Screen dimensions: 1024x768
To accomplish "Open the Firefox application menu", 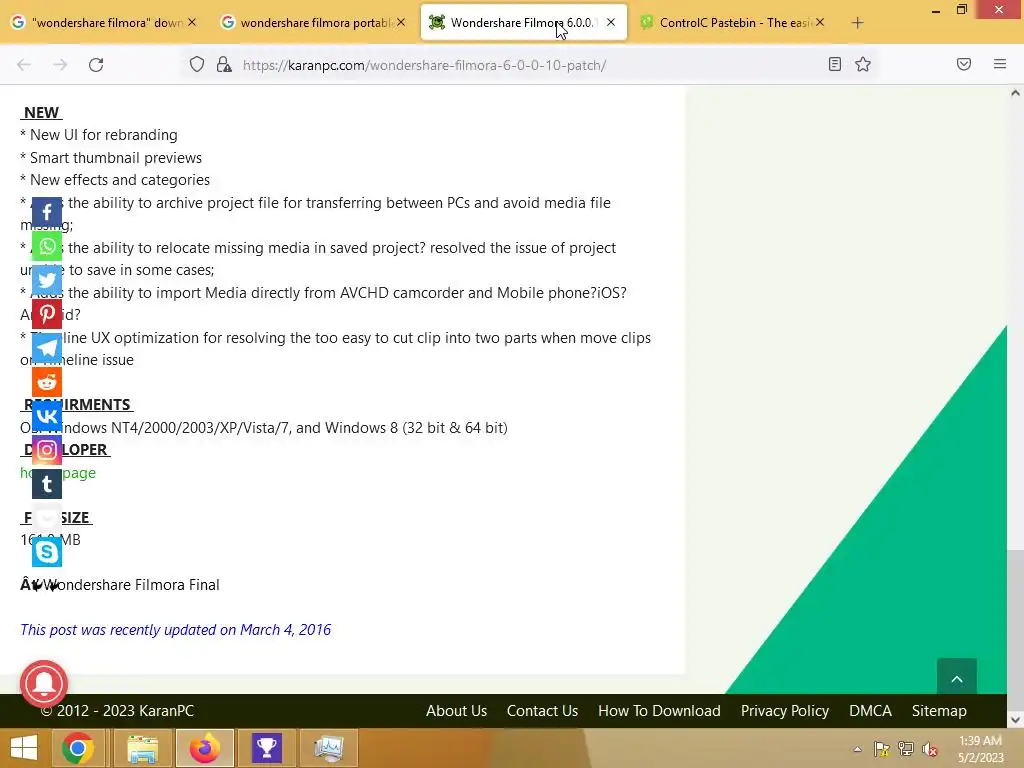I will [1000, 64].
